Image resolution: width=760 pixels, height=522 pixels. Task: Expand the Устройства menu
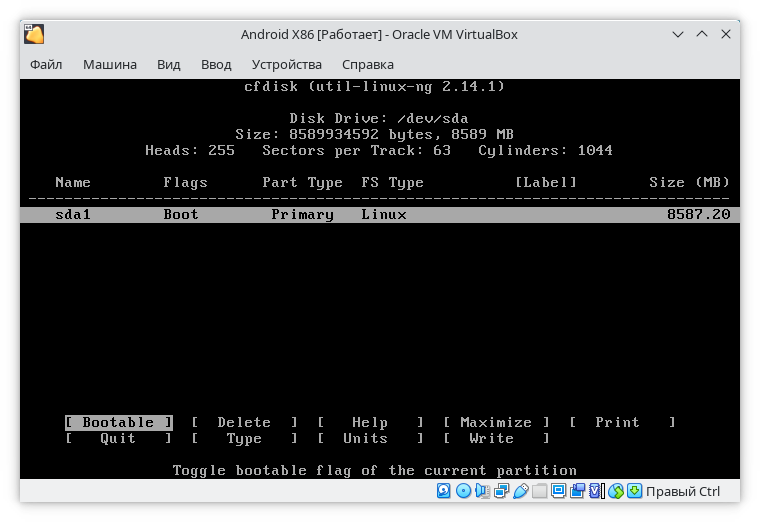[x=286, y=65]
